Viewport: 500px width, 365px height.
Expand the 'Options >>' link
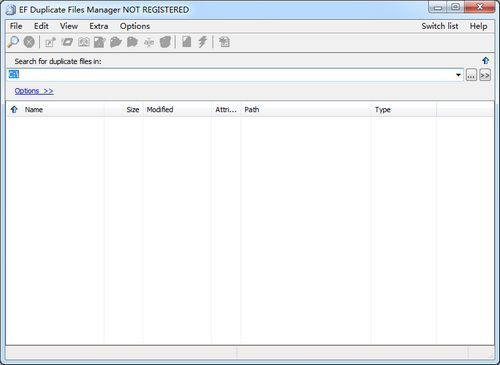click(34, 91)
